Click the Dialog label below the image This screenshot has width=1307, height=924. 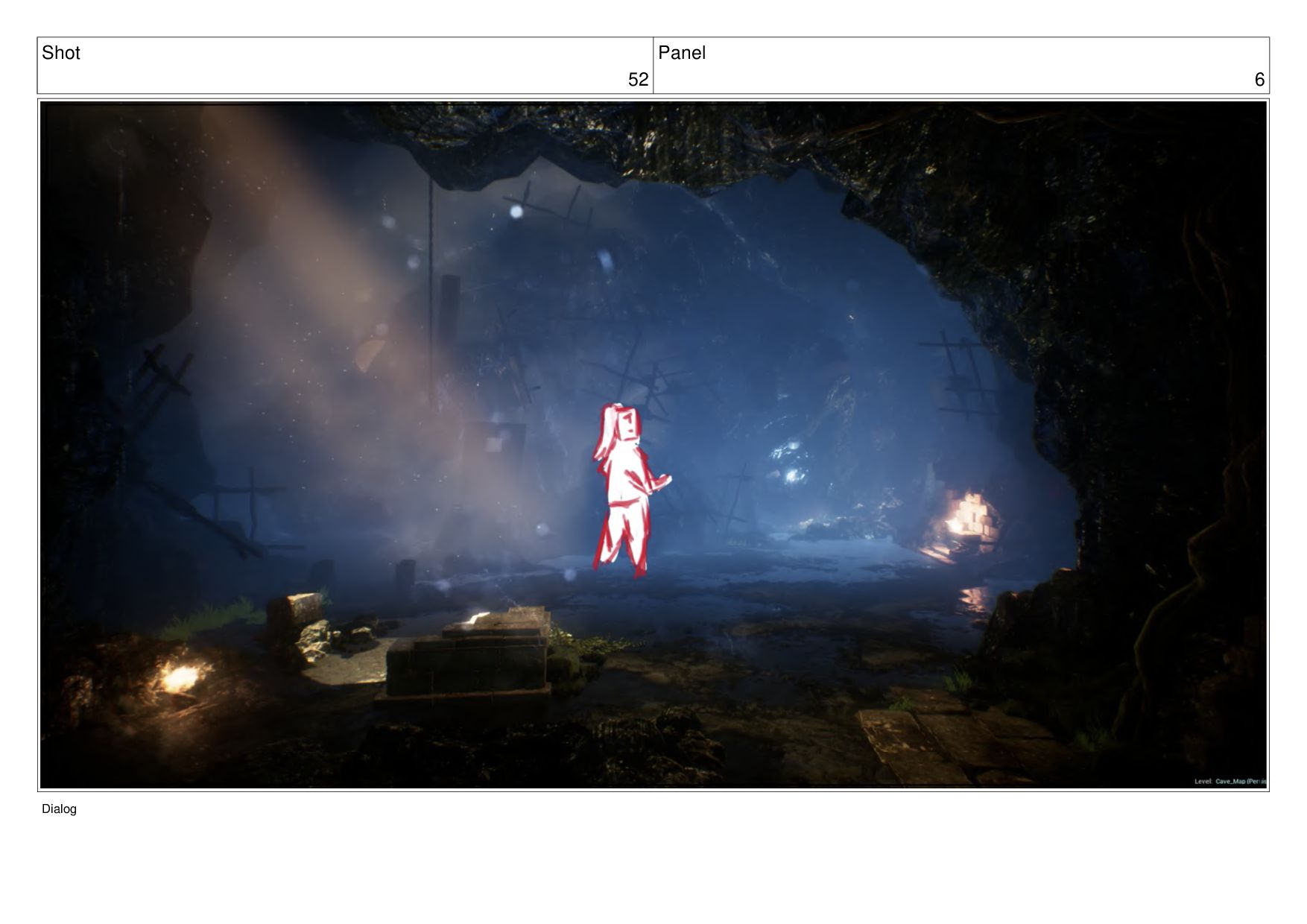[x=59, y=809]
